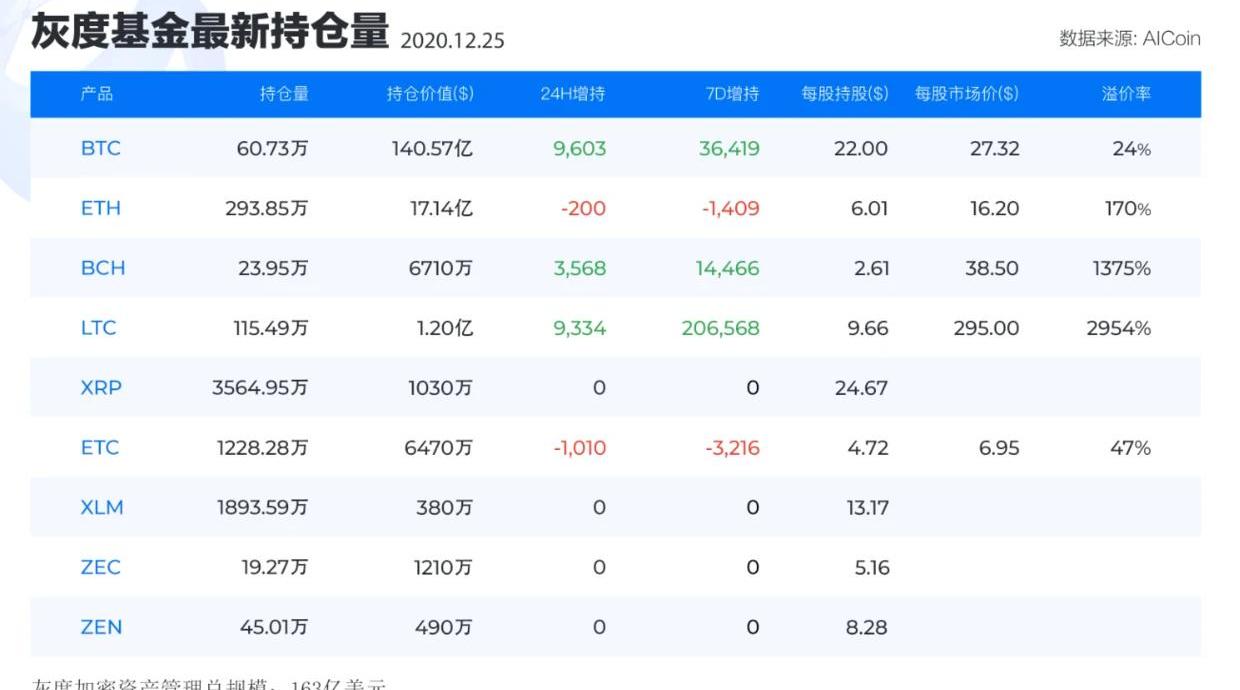Click the 7D增持 column header
This screenshot has height=690, width=1240.
(x=732, y=94)
